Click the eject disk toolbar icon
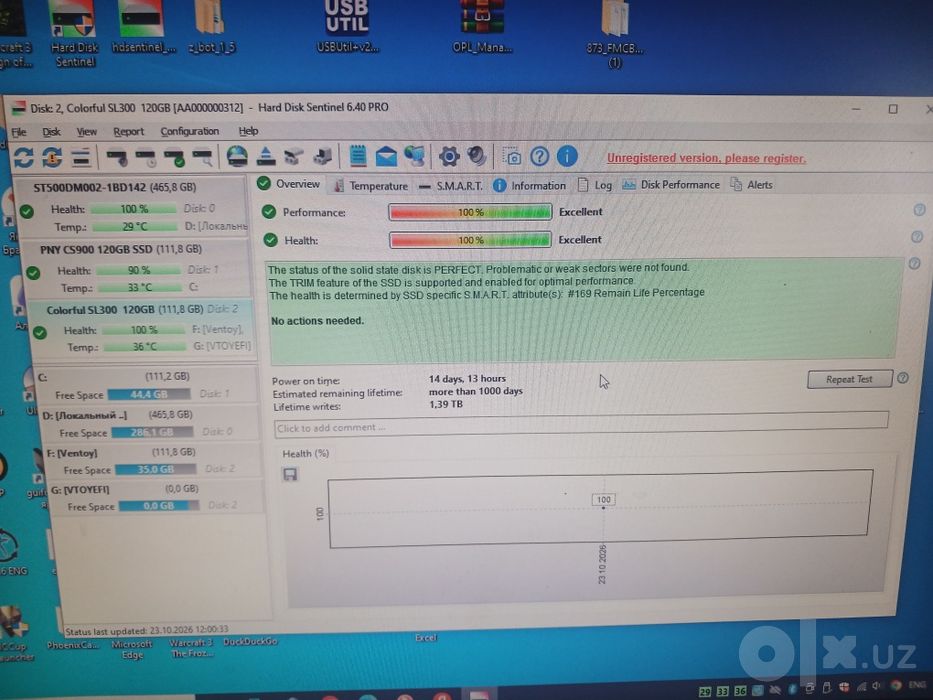The width and height of the screenshot is (933, 700). click(x=266, y=157)
